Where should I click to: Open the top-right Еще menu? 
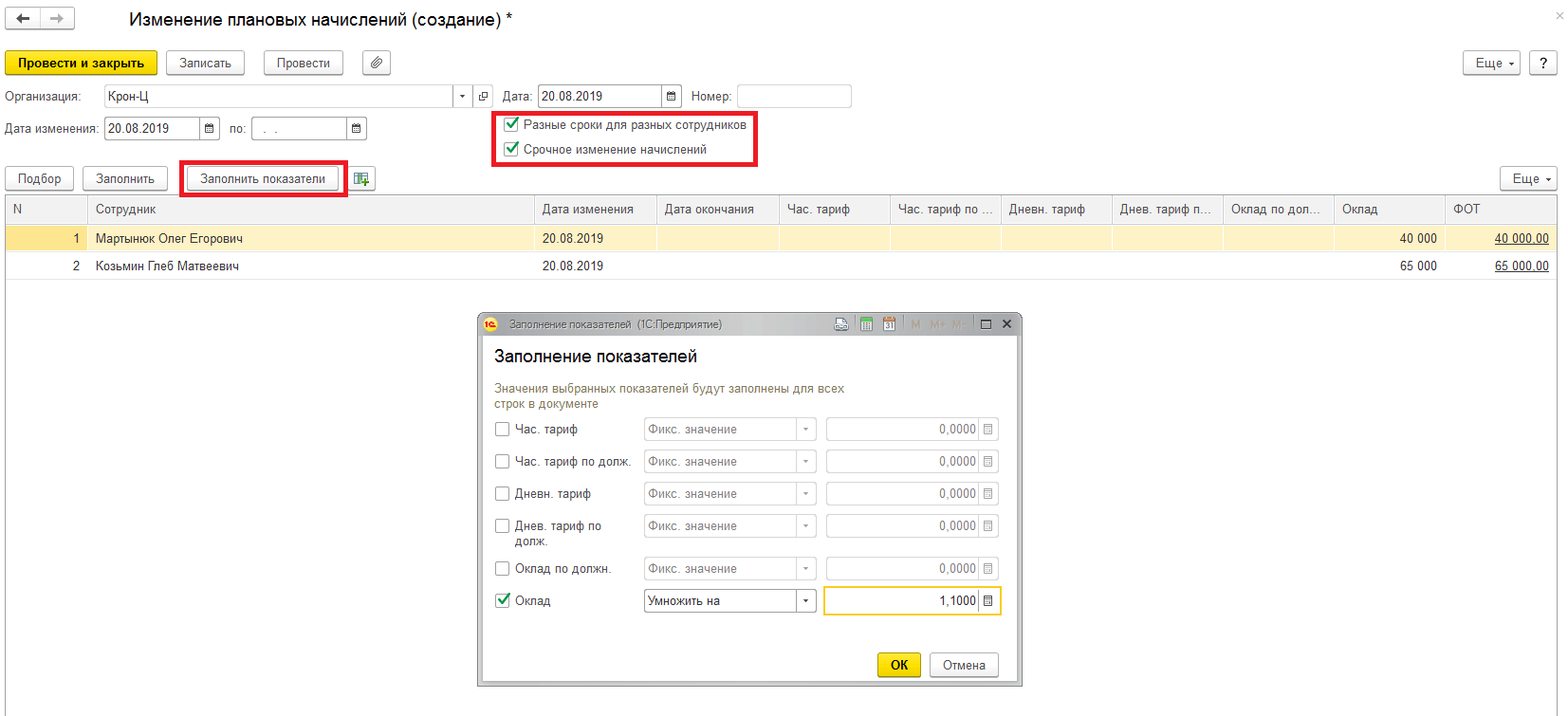[x=1490, y=63]
